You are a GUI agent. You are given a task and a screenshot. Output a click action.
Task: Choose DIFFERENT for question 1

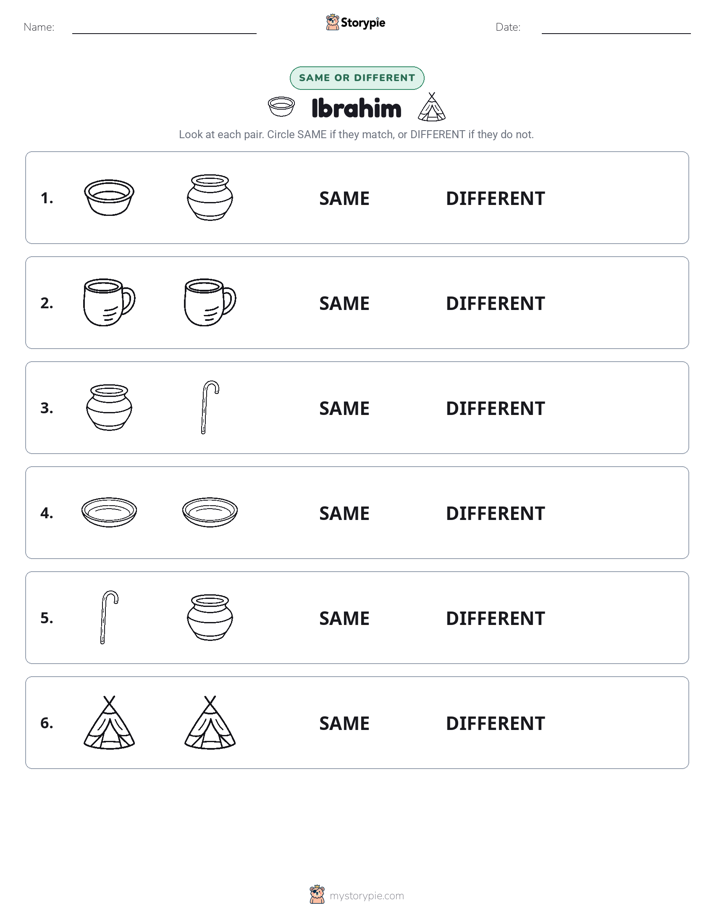click(x=495, y=199)
